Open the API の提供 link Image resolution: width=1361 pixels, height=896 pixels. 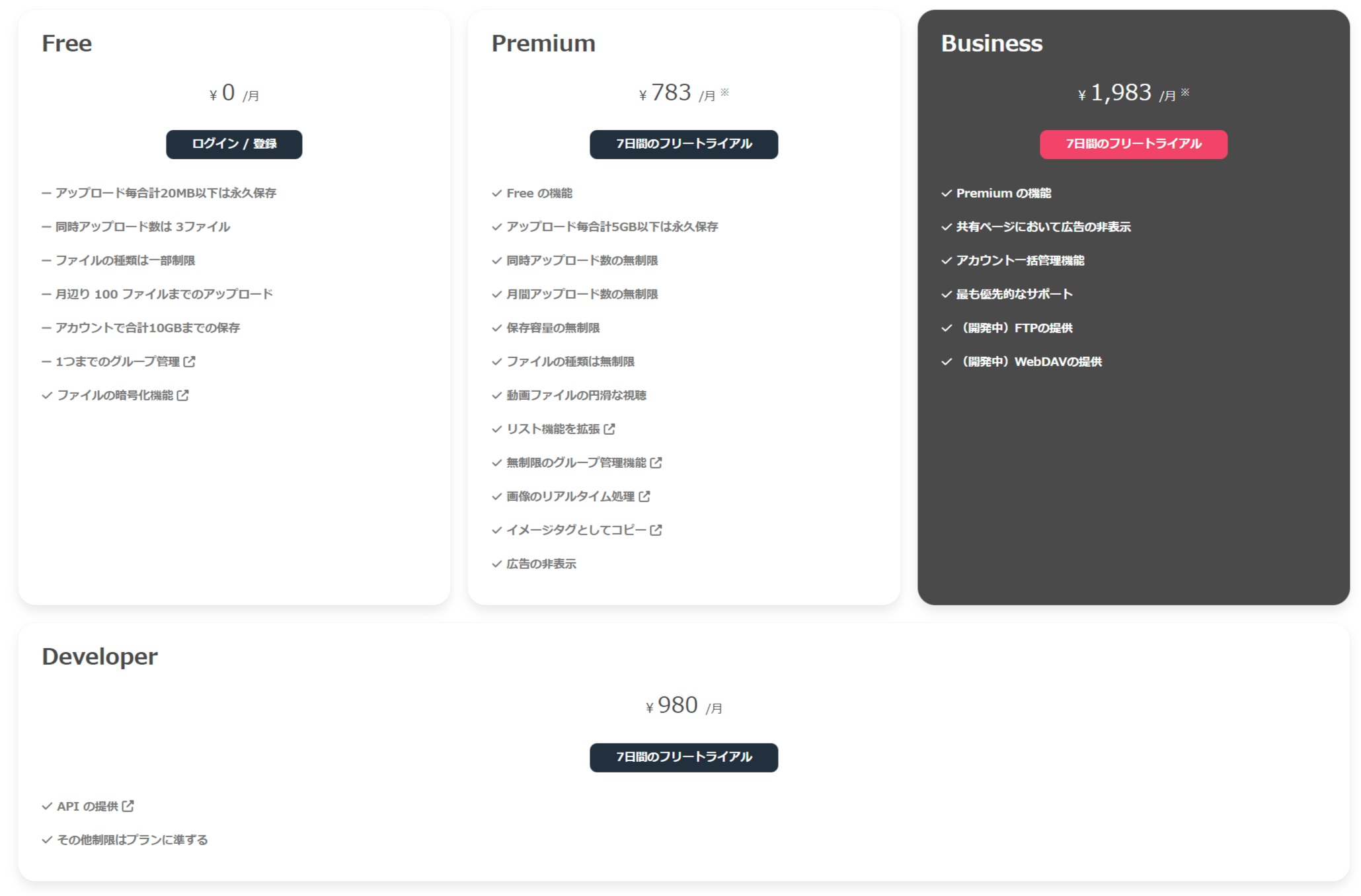coord(87,806)
